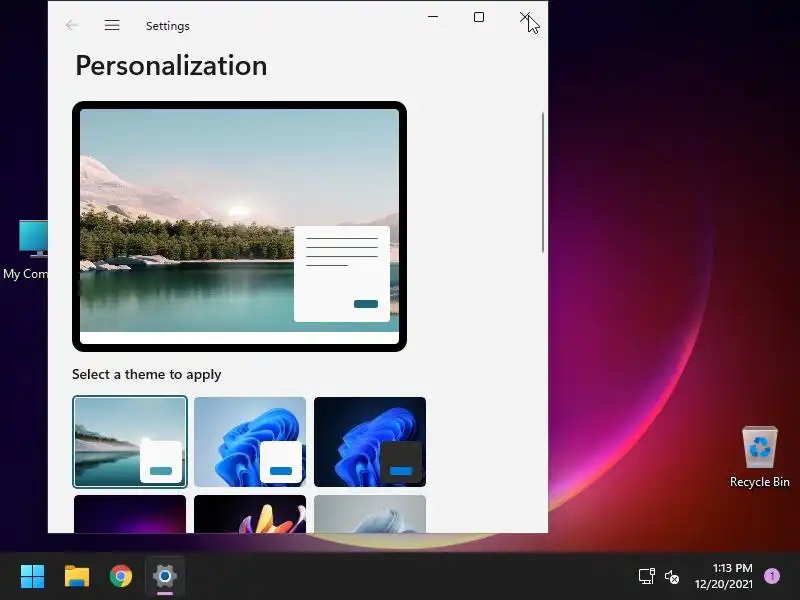Click the Settings window vertical scrollbar
Screen dimensions: 800x600
click(x=543, y=182)
